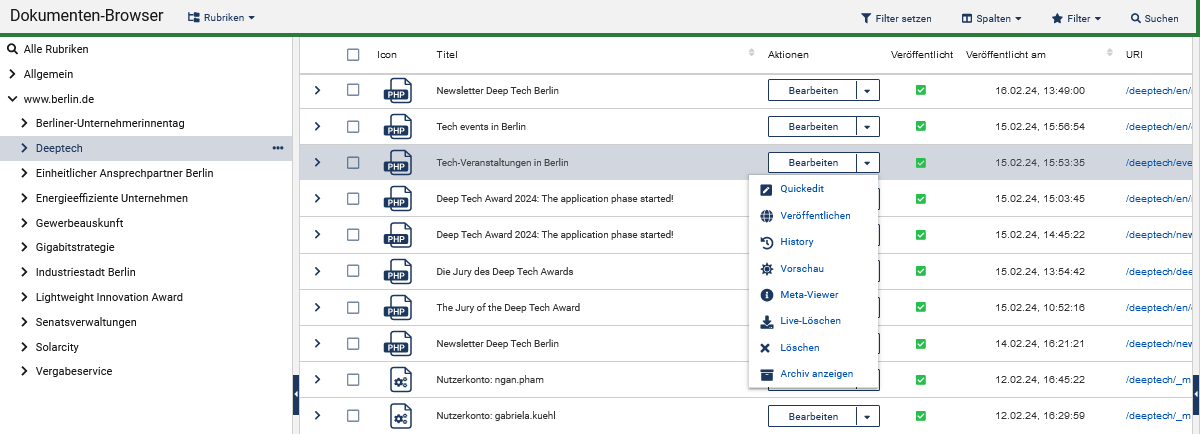Toggle the select-all checkbox in table header
Screen dimensions: 1200x434
(353, 55)
